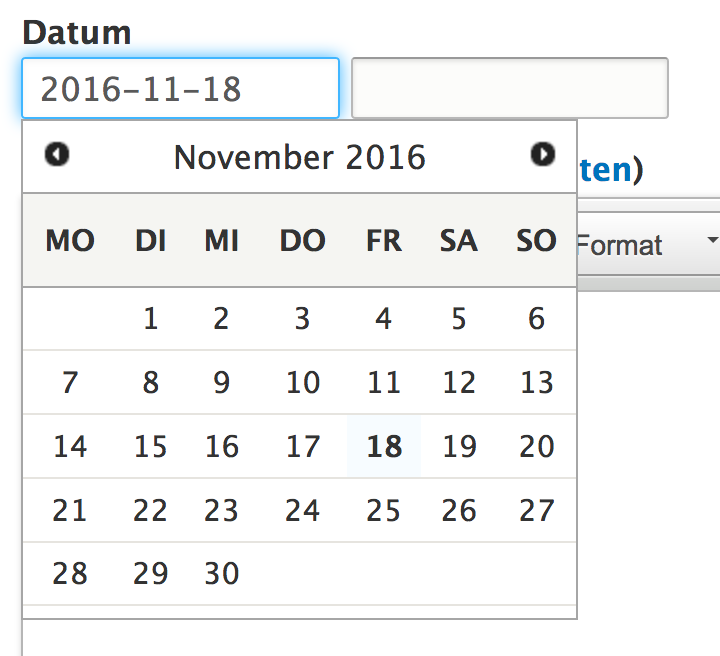Select day 30 in the calendar
Viewport: 720px width, 656px height.
221,574
